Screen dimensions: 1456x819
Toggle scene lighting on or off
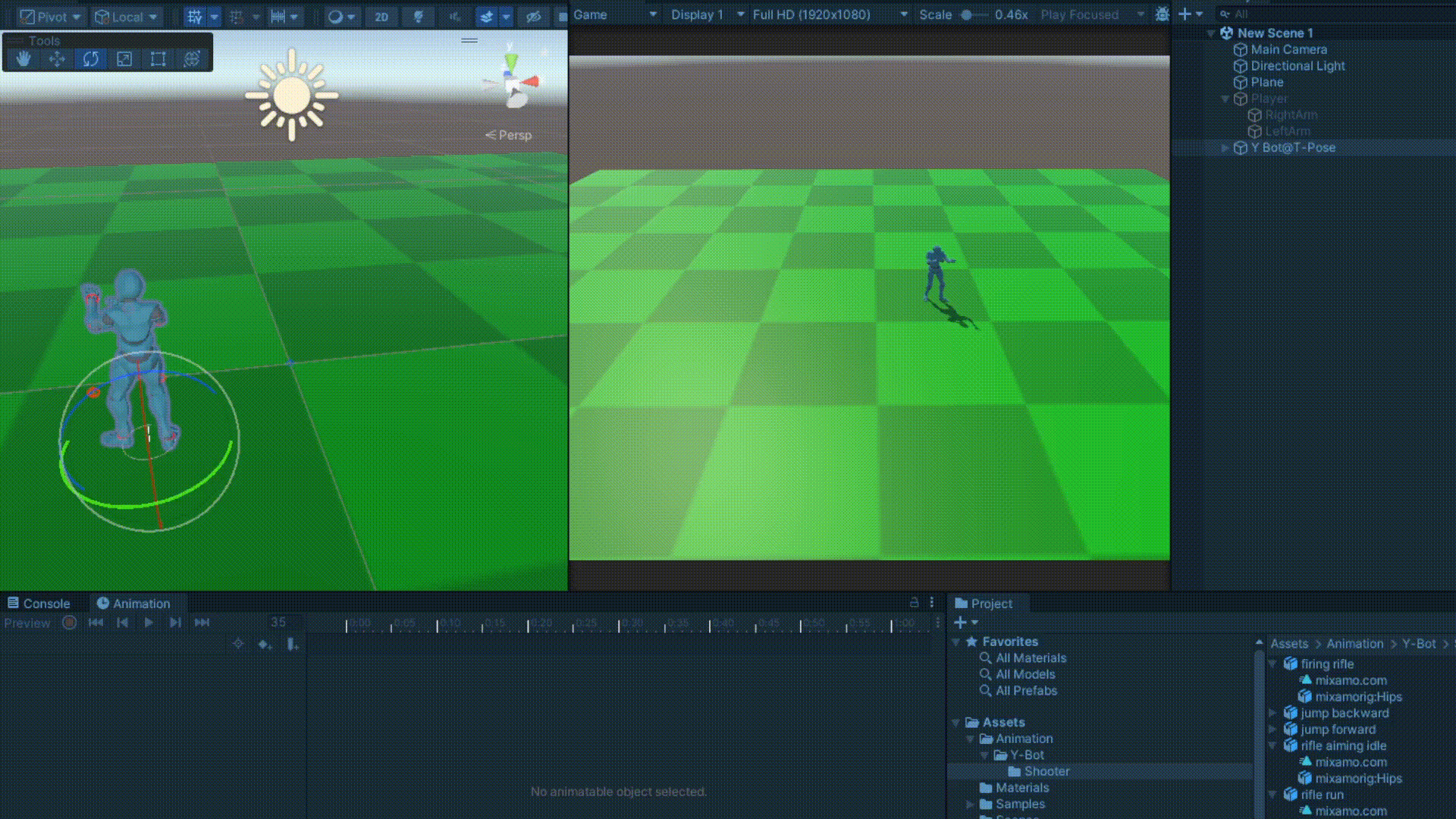click(418, 17)
